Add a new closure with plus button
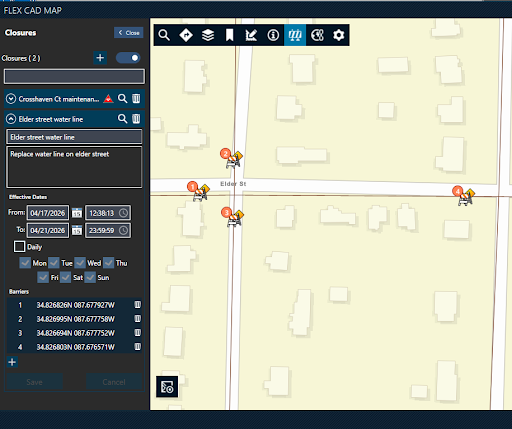Viewport: 512px width, 429px height. (100, 58)
